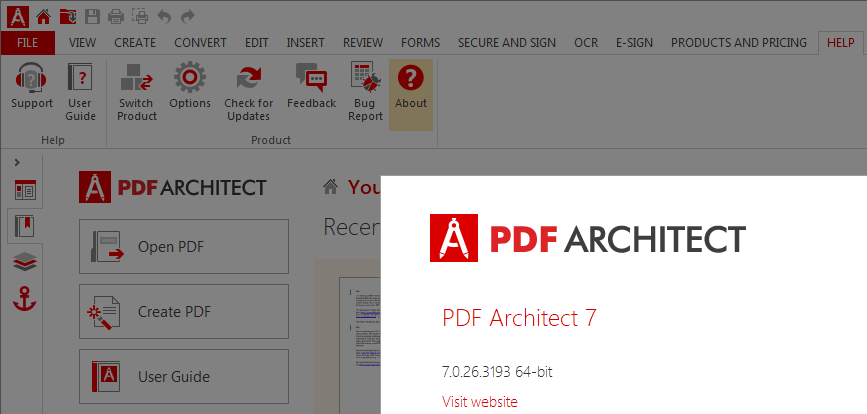867x414 pixels.
Task: Select the HELP tab
Action: point(840,43)
